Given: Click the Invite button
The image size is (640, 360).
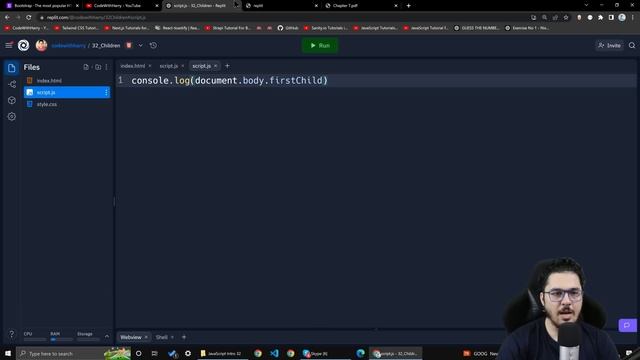Looking at the screenshot, I should click(x=609, y=45).
